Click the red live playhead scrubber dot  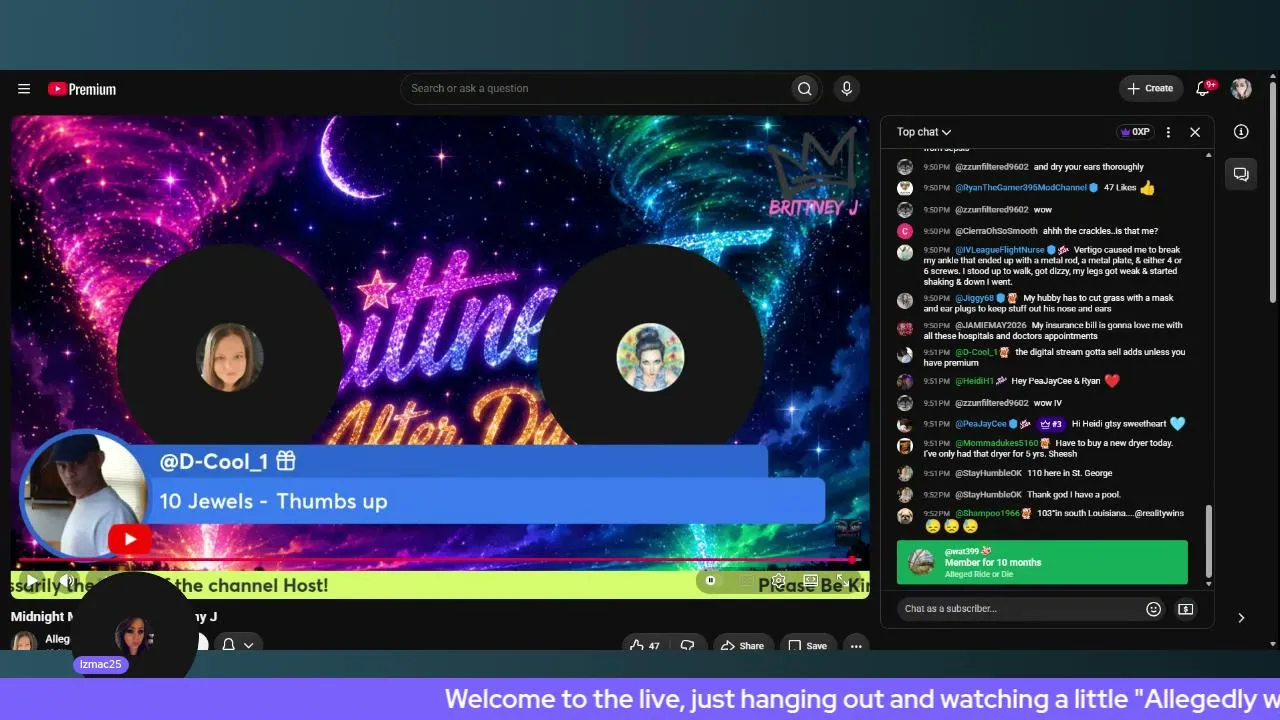tap(852, 561)
